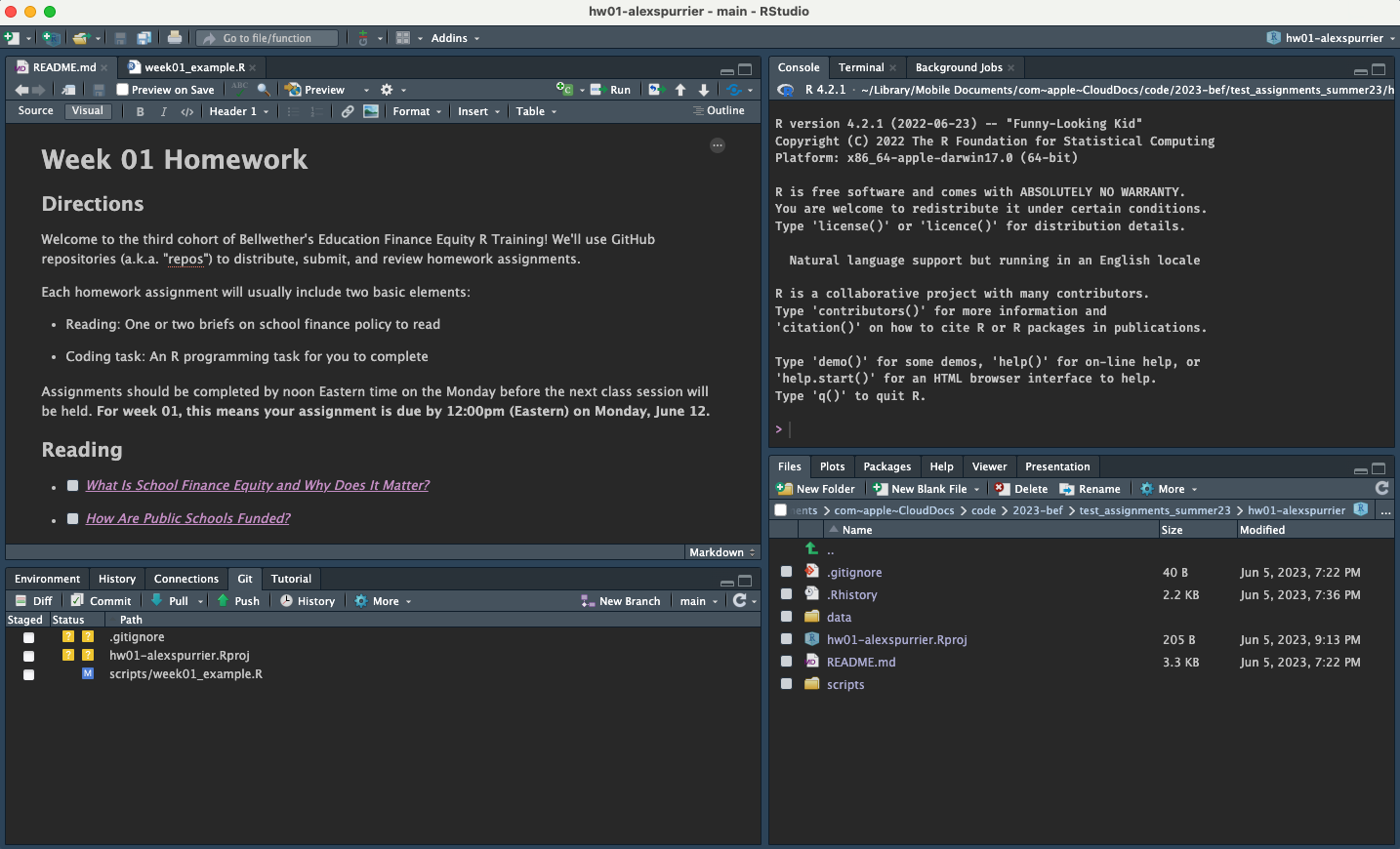Switch to the Terminal tab

860,67
